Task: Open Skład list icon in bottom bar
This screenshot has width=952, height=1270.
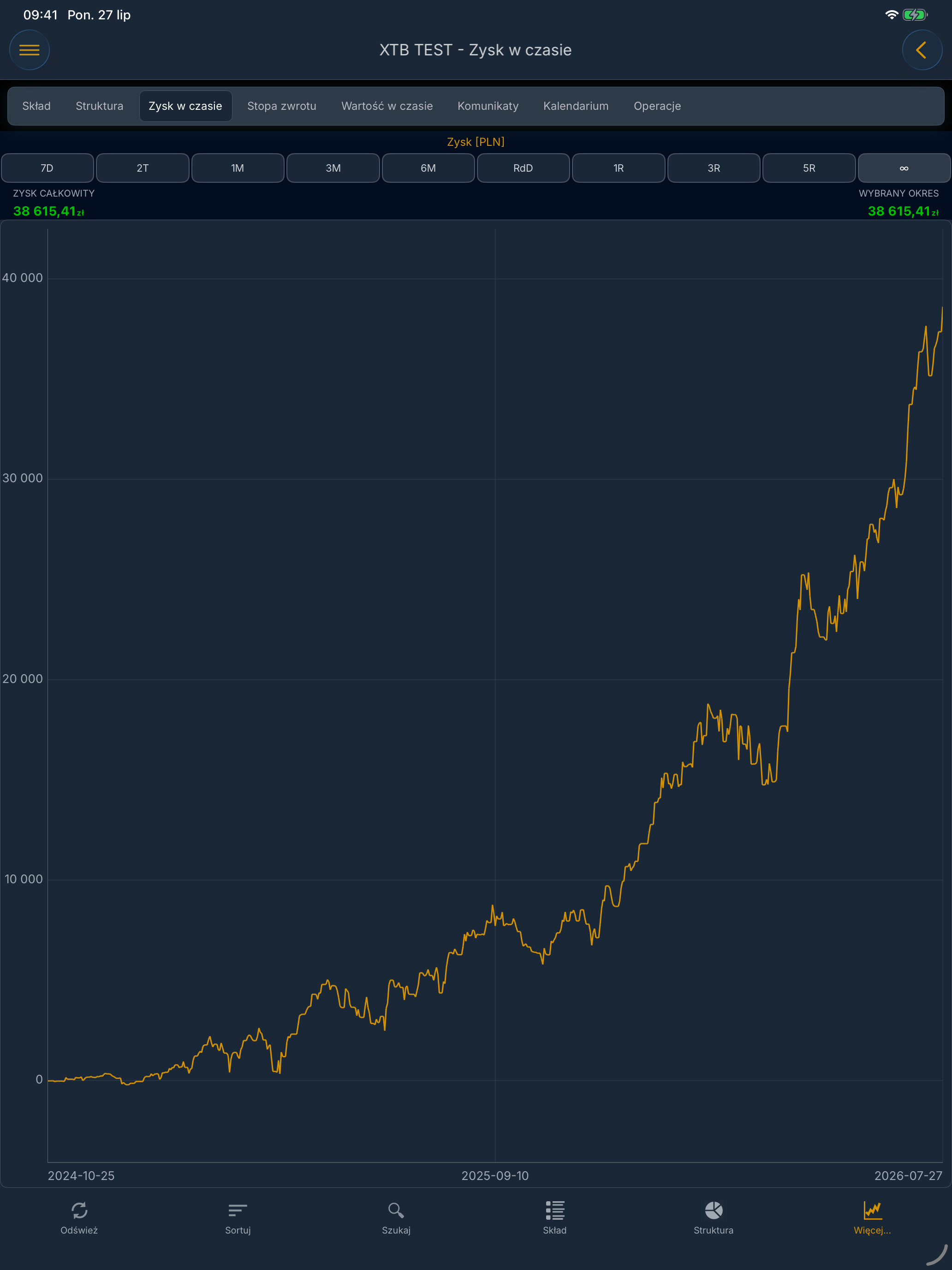Action: pos(554,1210)
